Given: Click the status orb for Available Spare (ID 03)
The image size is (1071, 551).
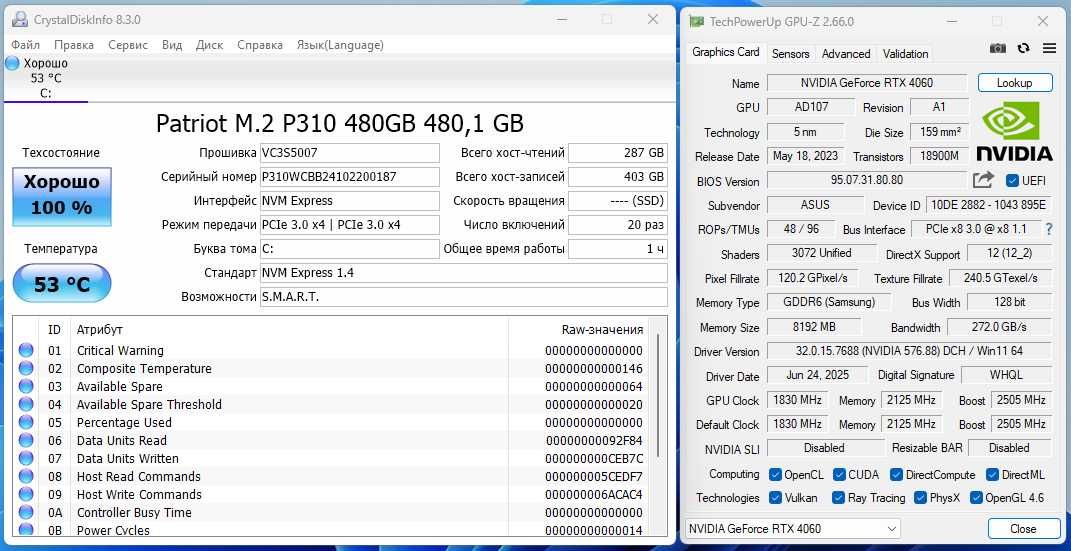Looking at the screenshot, I should click(26, 386).
